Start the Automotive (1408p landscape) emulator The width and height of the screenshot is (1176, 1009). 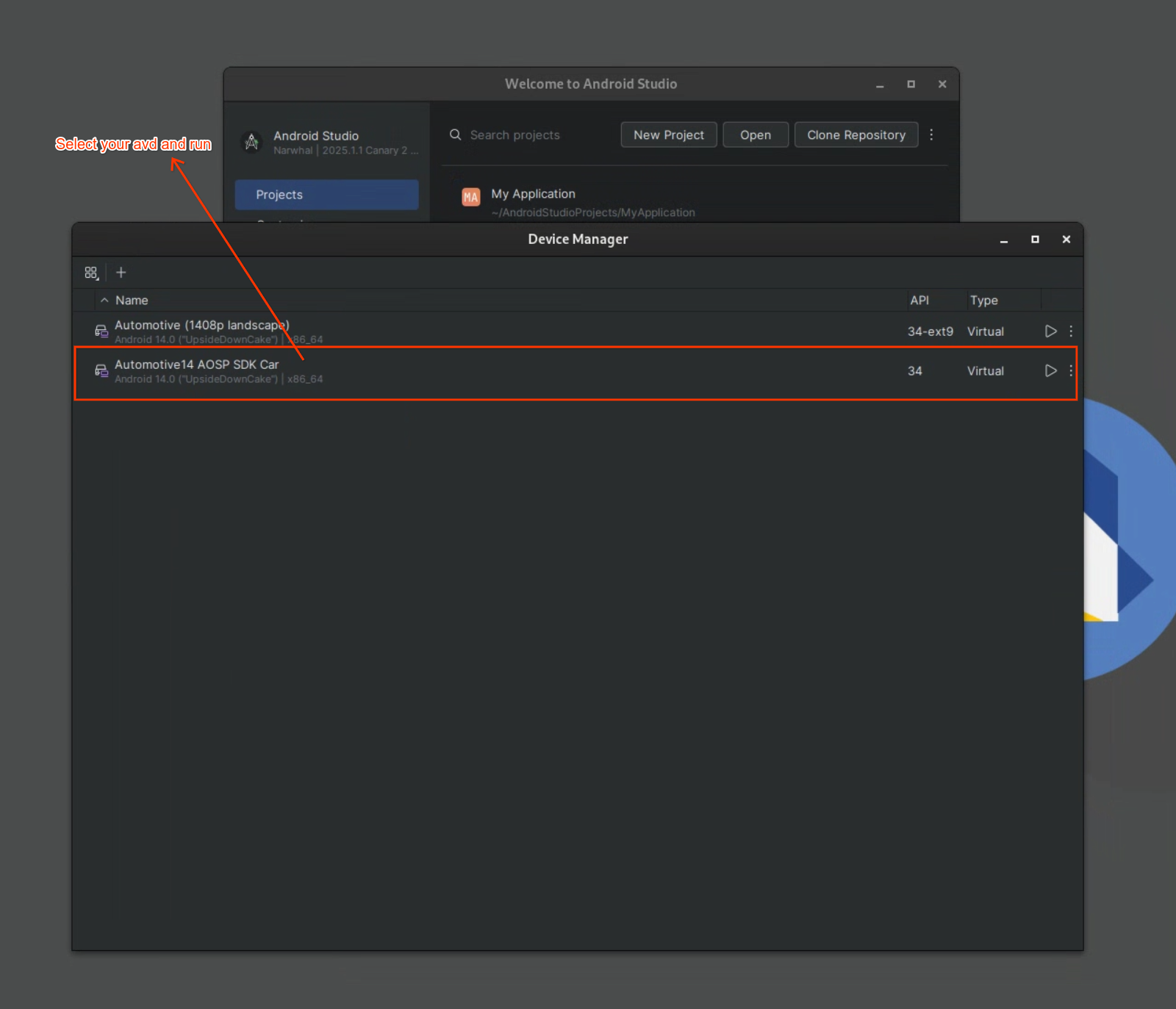tap(1050, 331)
